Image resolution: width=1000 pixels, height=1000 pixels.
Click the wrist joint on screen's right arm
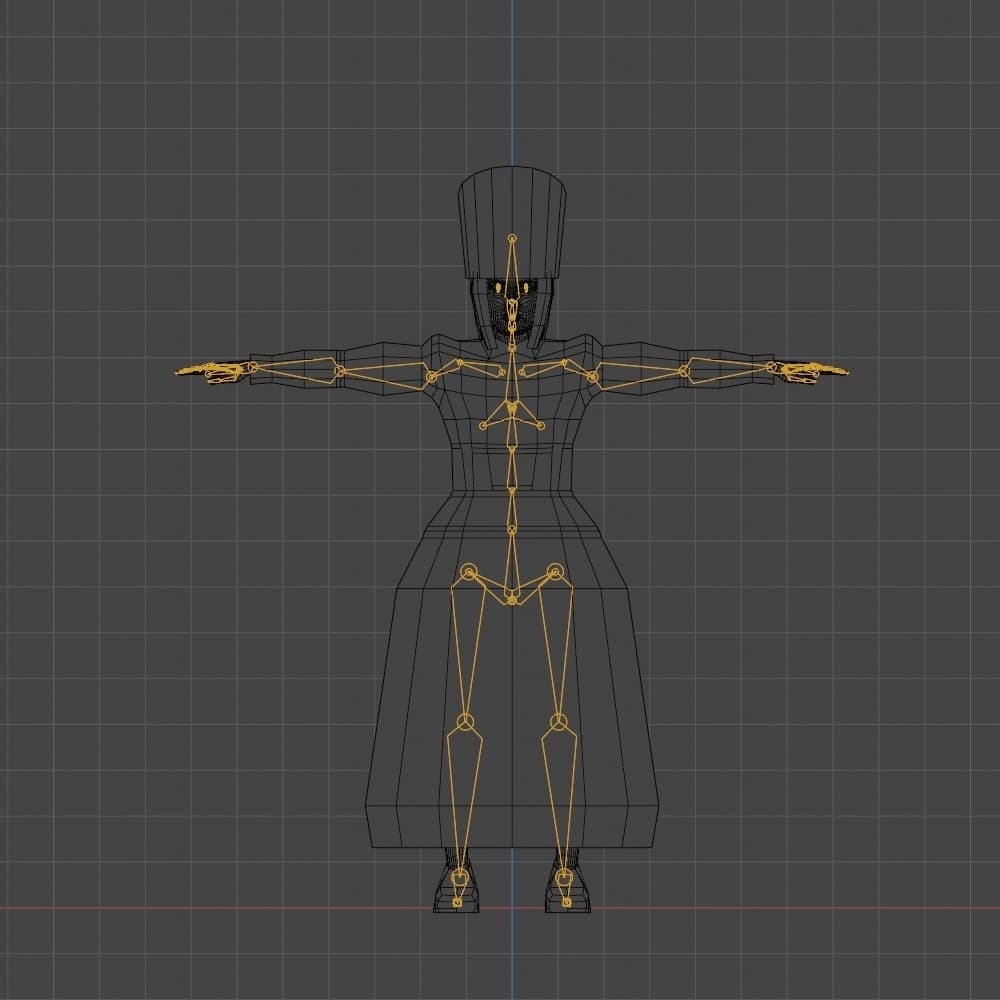coord(771,367)
